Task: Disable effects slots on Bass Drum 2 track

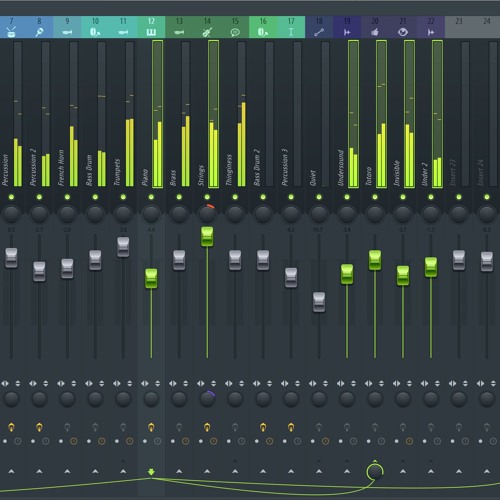Action: tap(263, 427)
